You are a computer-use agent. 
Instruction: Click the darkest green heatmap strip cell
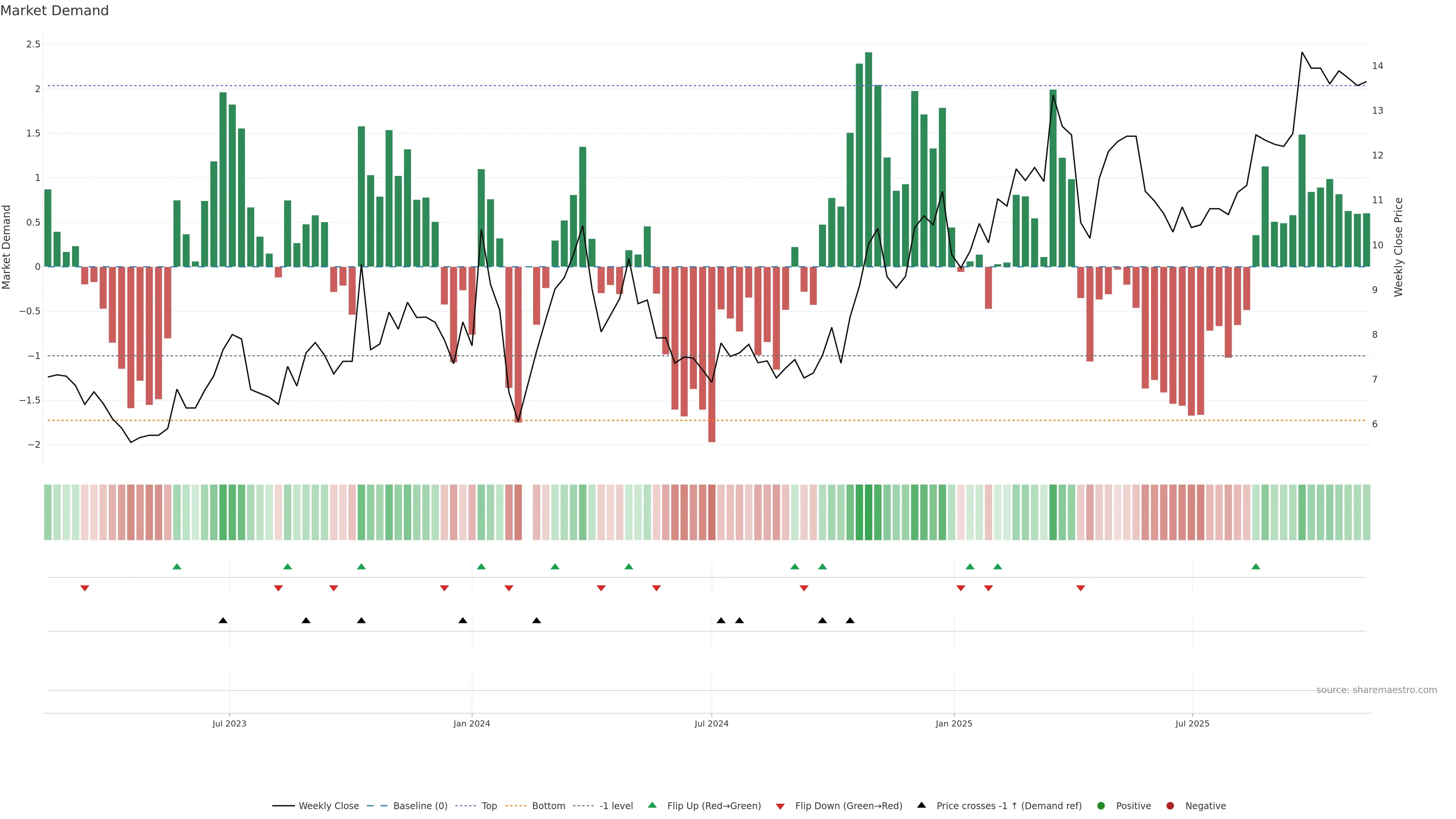pyautogui.click(x=869, y=512)
